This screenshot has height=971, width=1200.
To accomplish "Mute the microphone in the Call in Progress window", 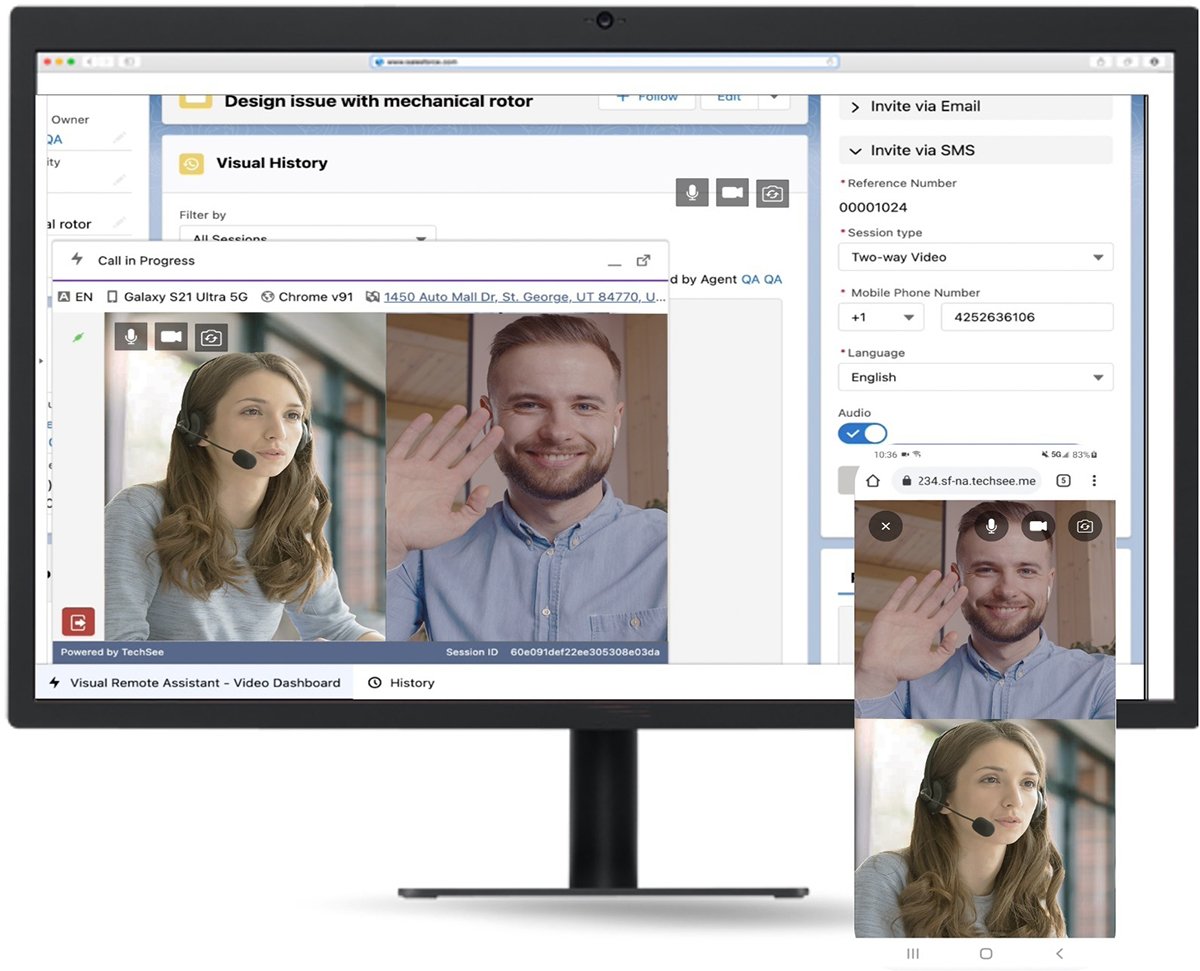I will point(130,337).
